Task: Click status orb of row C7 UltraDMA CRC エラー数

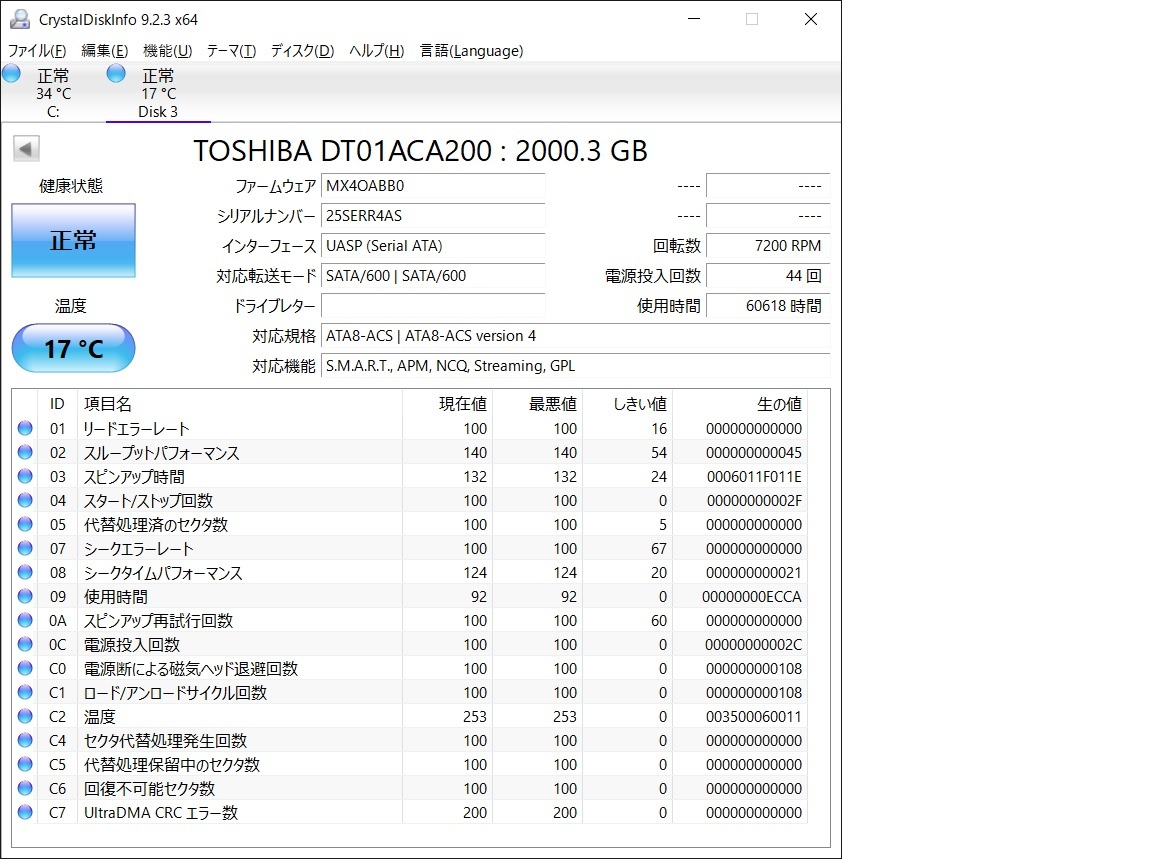Action: tap(25, 812)
